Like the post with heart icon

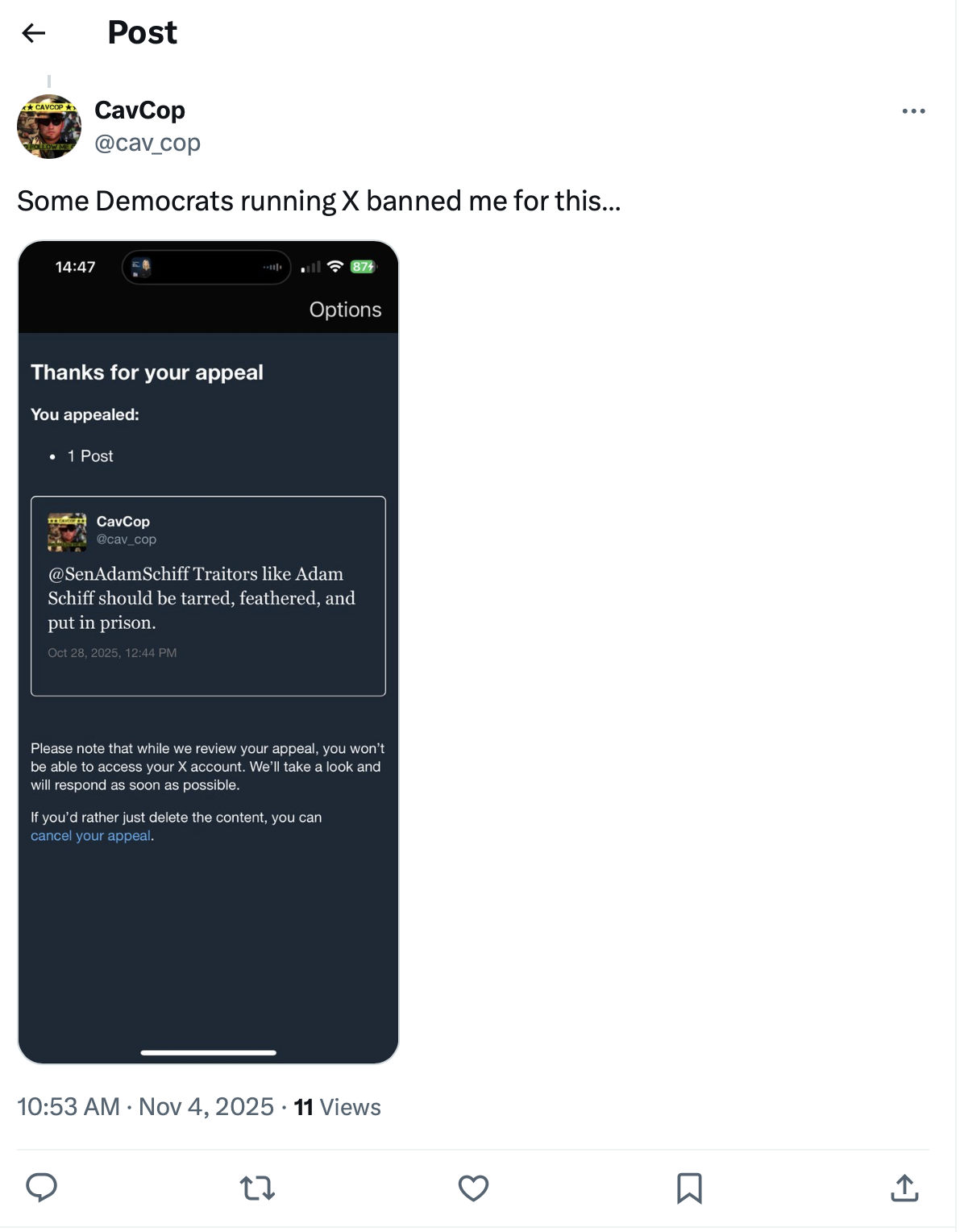click(x=473, y=1188)
